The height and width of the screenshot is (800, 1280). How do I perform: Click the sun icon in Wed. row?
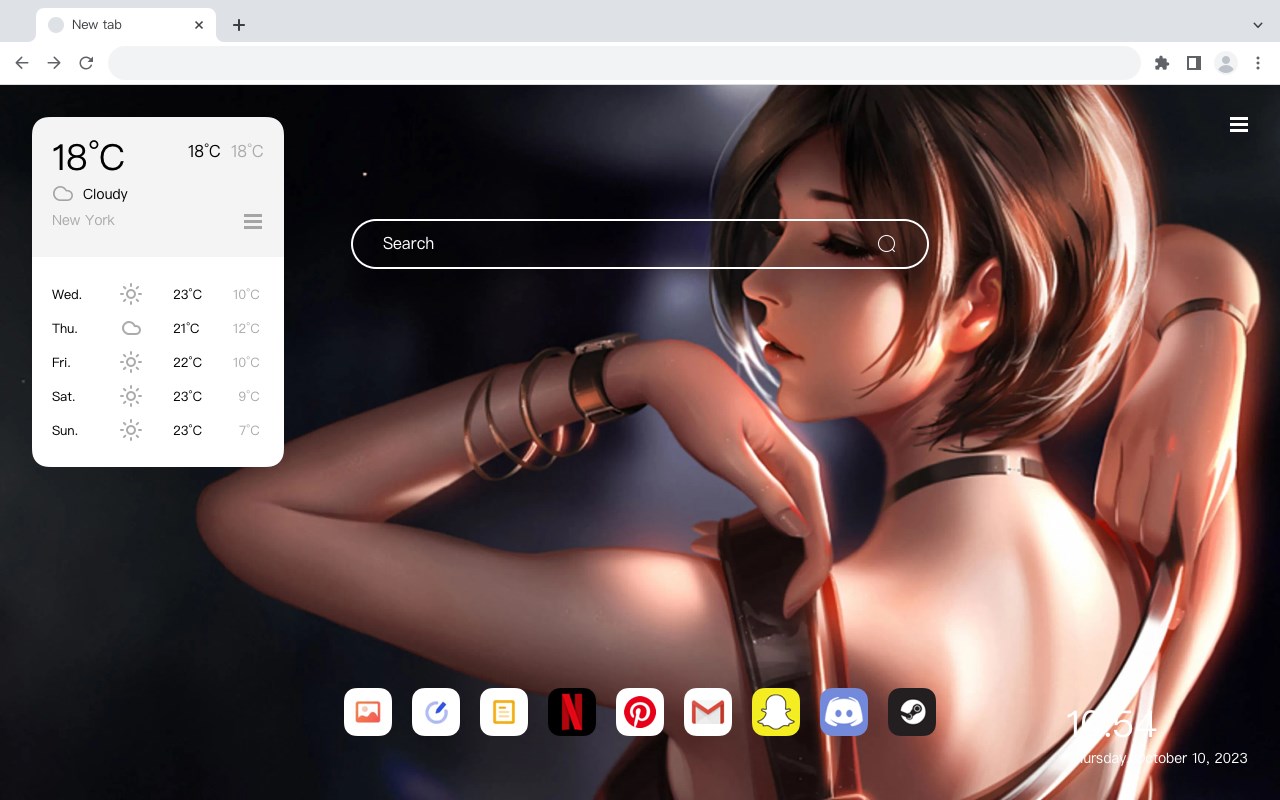click(131, 294)
